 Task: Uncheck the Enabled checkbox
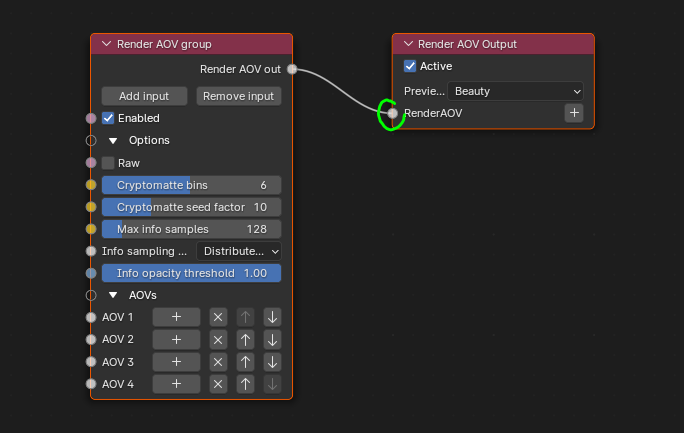pyautogui.click(x=108, y=118)
